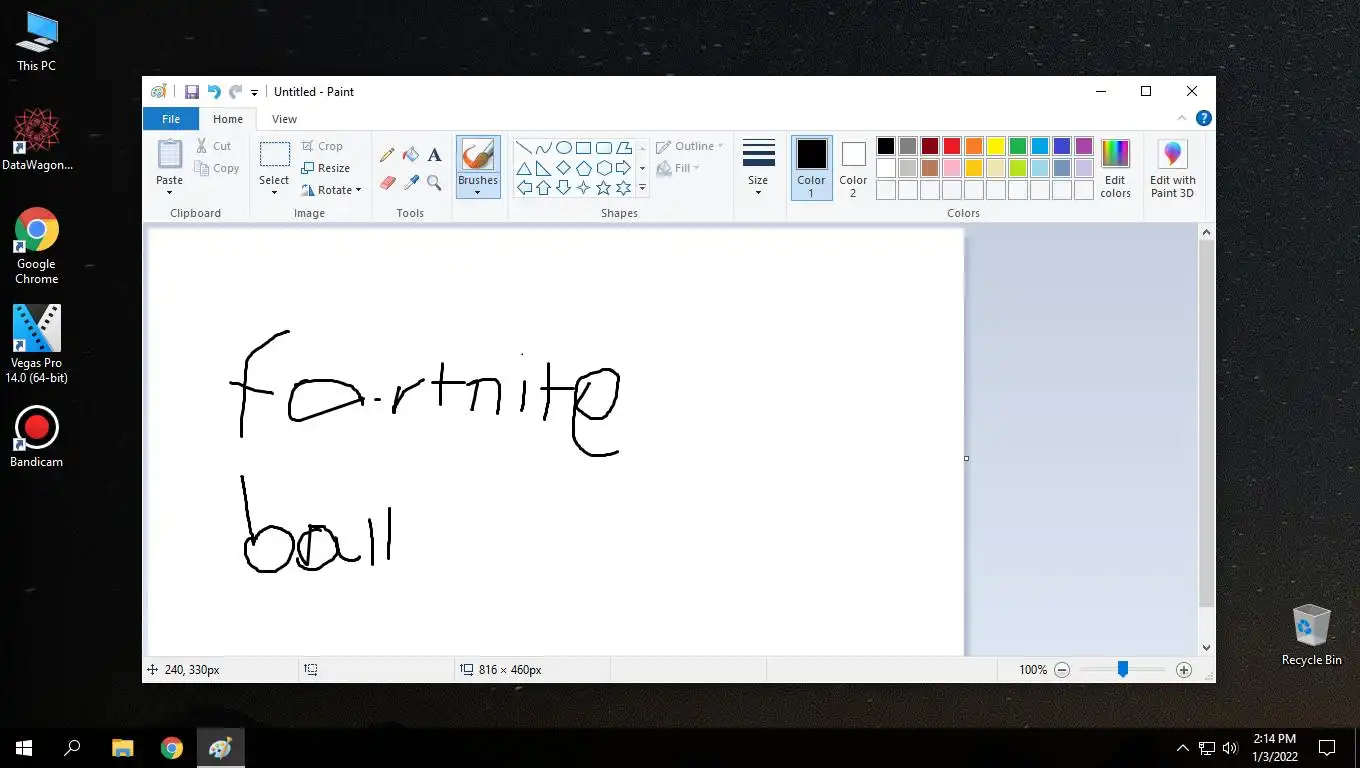Viewport: 1360px width, 768px height.
Task: Activate Color 1 foreground selector
Action: click(x=811, y=168)
